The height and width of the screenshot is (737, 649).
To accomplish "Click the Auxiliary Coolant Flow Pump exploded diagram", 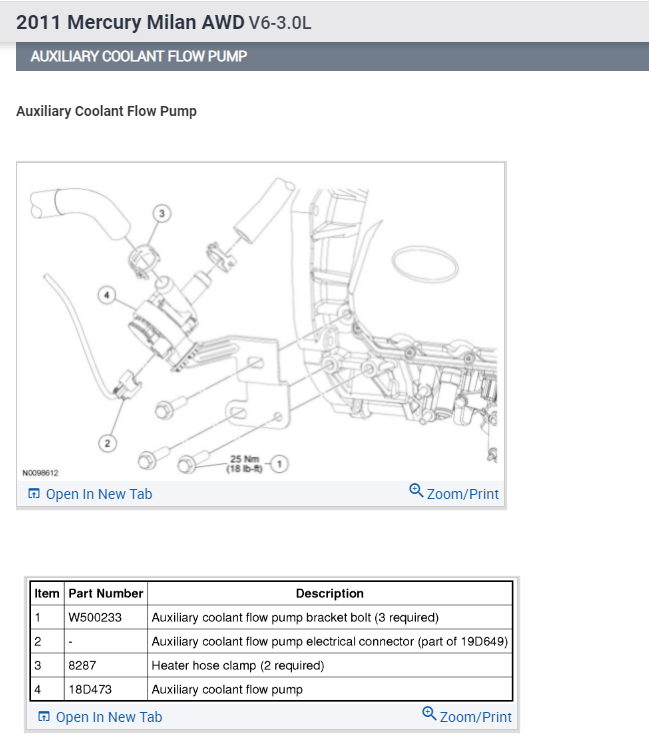I will (261, 322).
